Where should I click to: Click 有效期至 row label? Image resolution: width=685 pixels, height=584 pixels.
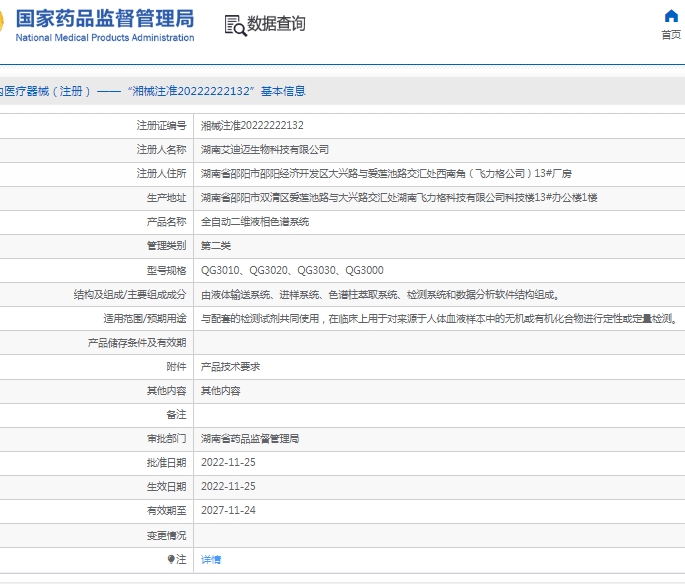(x=166, y=511)
